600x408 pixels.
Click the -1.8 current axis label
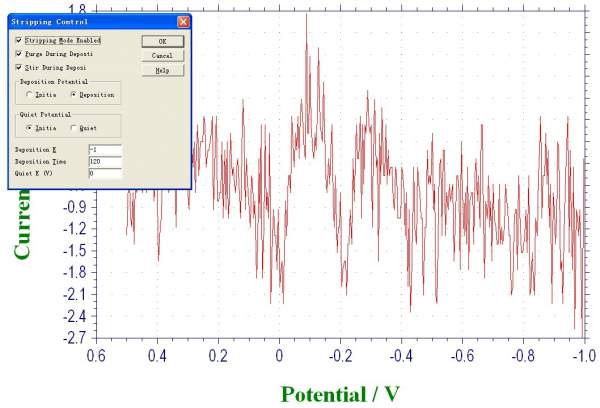point(75,273)
